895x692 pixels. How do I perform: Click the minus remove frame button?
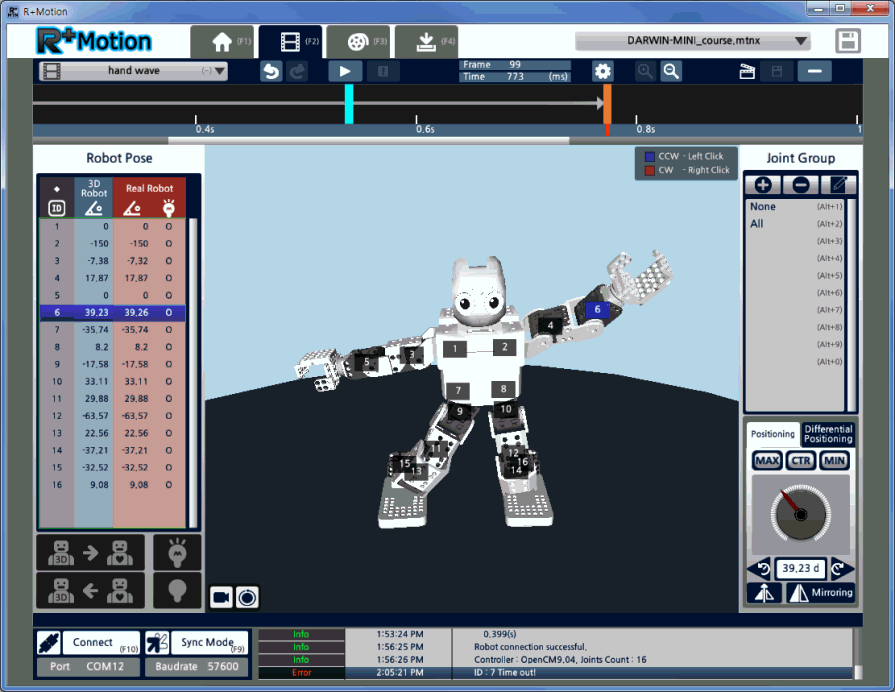[x=815, y=71]
